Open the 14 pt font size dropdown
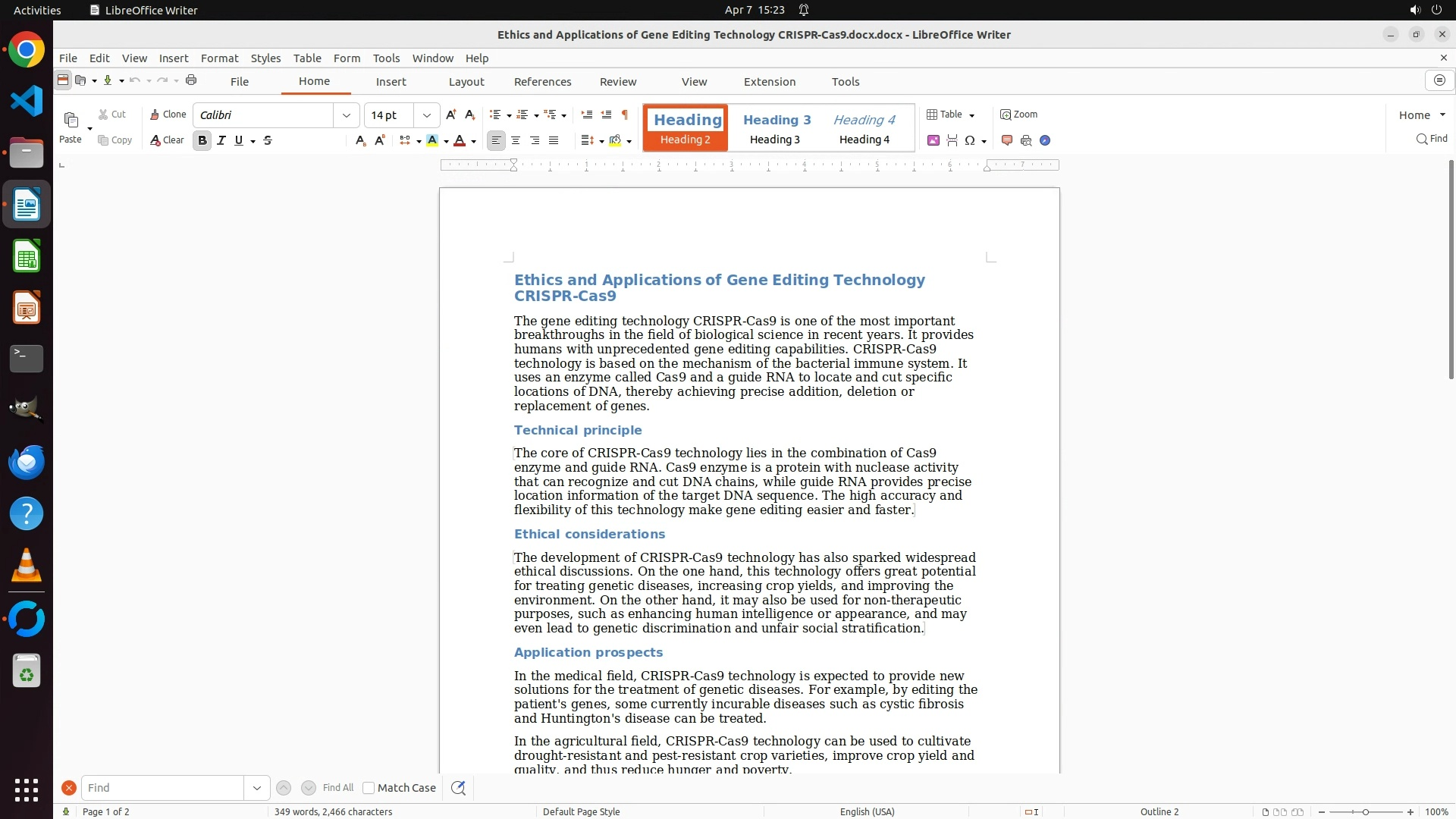 click(427, 115)
